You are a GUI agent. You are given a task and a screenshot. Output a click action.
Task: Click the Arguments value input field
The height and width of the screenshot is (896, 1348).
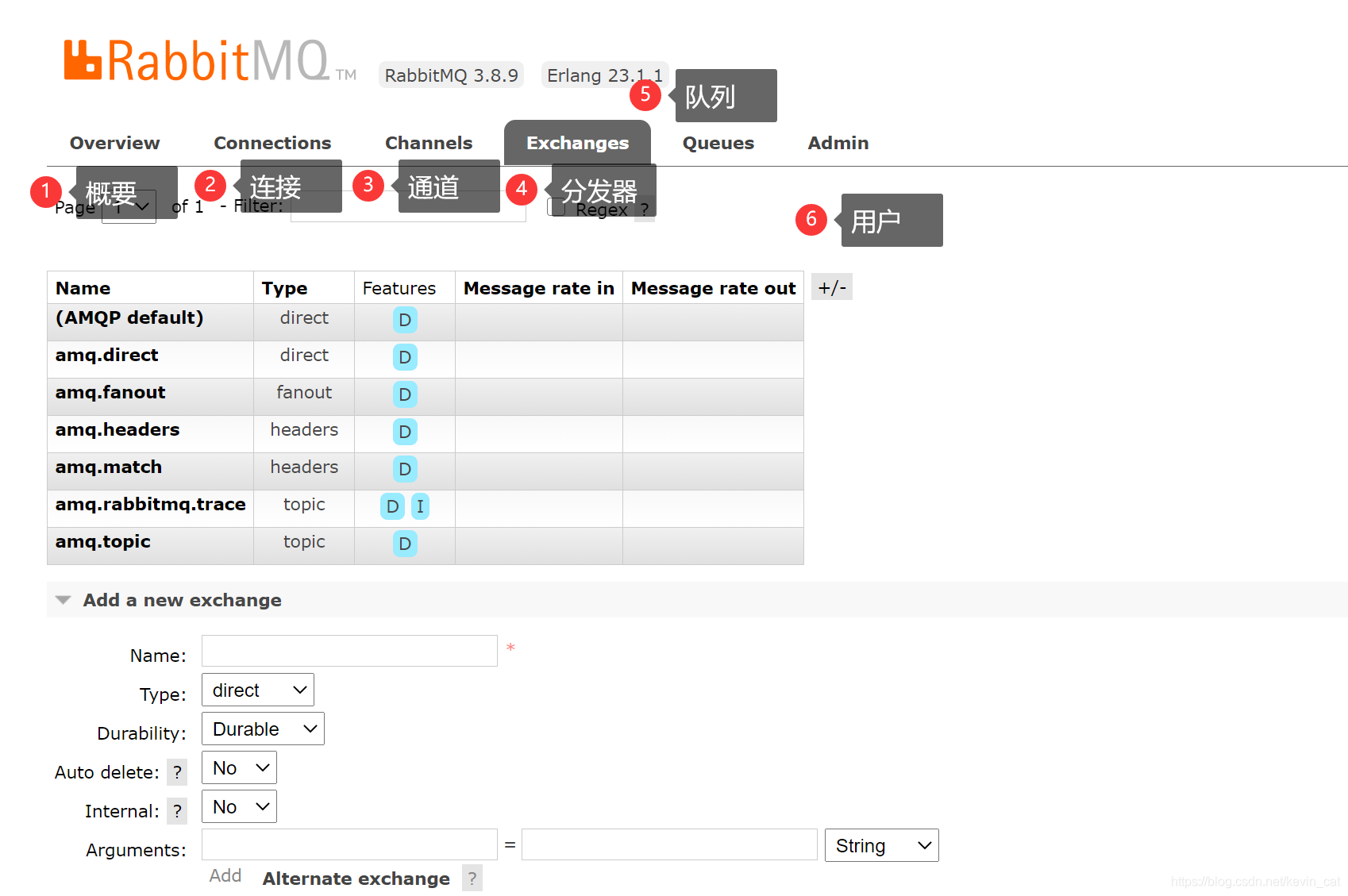coord(669,844)
